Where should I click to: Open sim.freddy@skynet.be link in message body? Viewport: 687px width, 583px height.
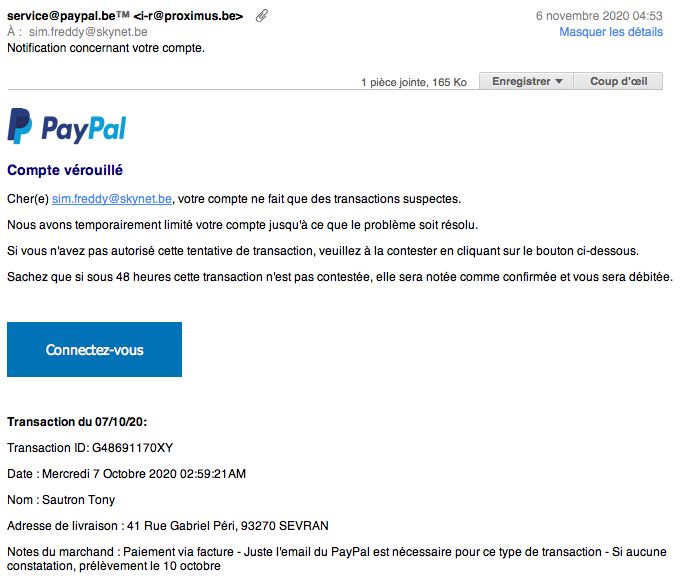(112, 199)
